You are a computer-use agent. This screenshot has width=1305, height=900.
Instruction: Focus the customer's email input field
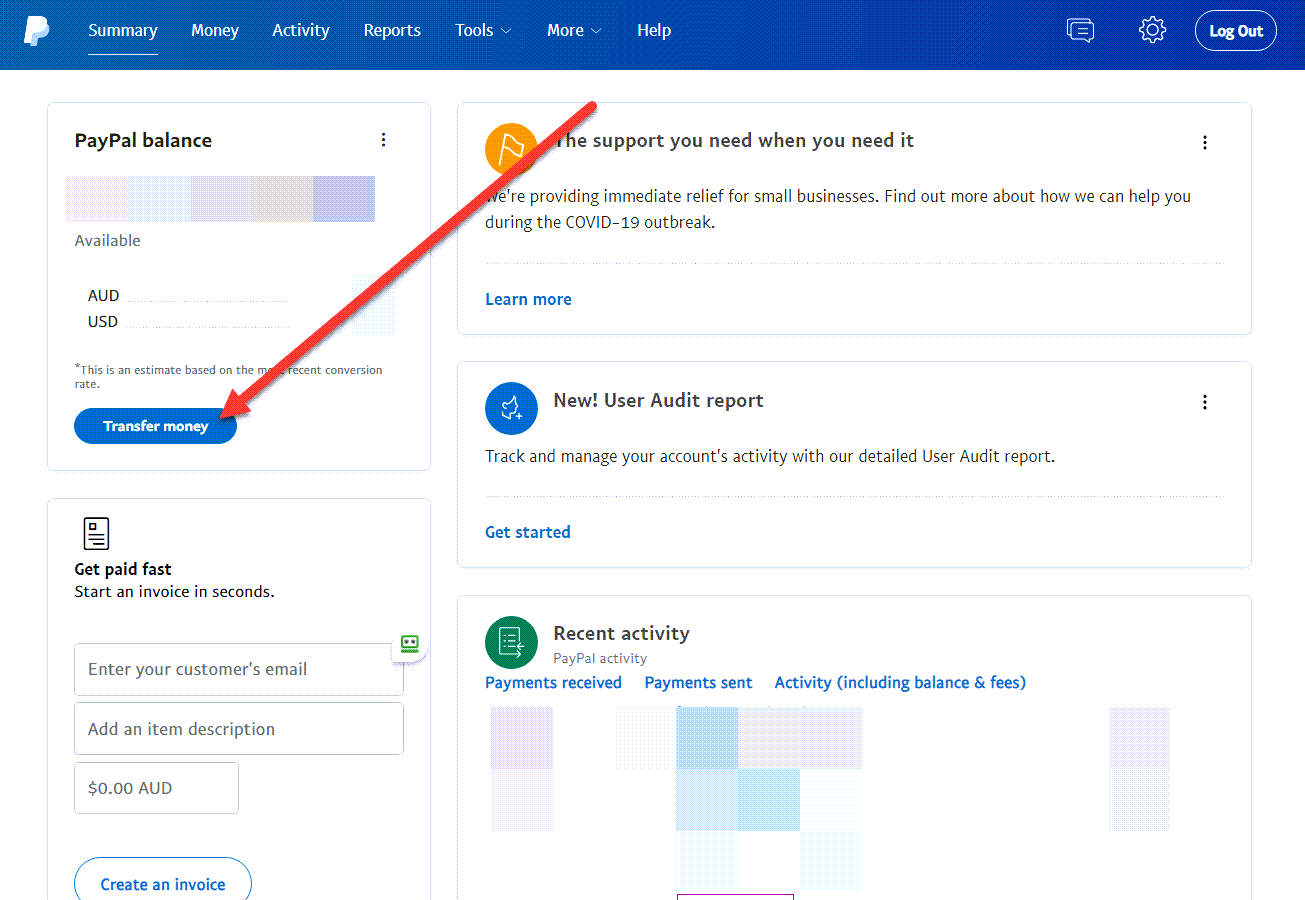[x=239, y=669]
